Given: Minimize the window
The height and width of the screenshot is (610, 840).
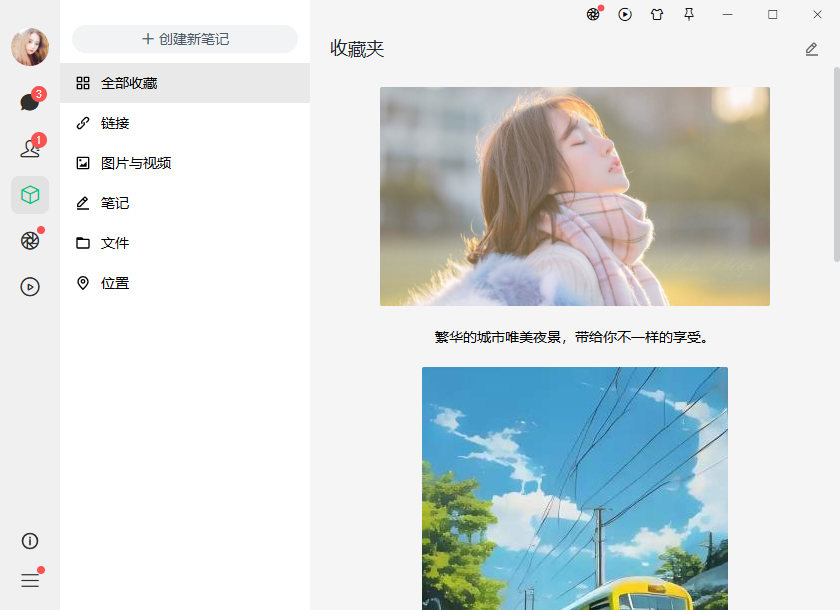Looking at the screenshot, I should (728, 14).
